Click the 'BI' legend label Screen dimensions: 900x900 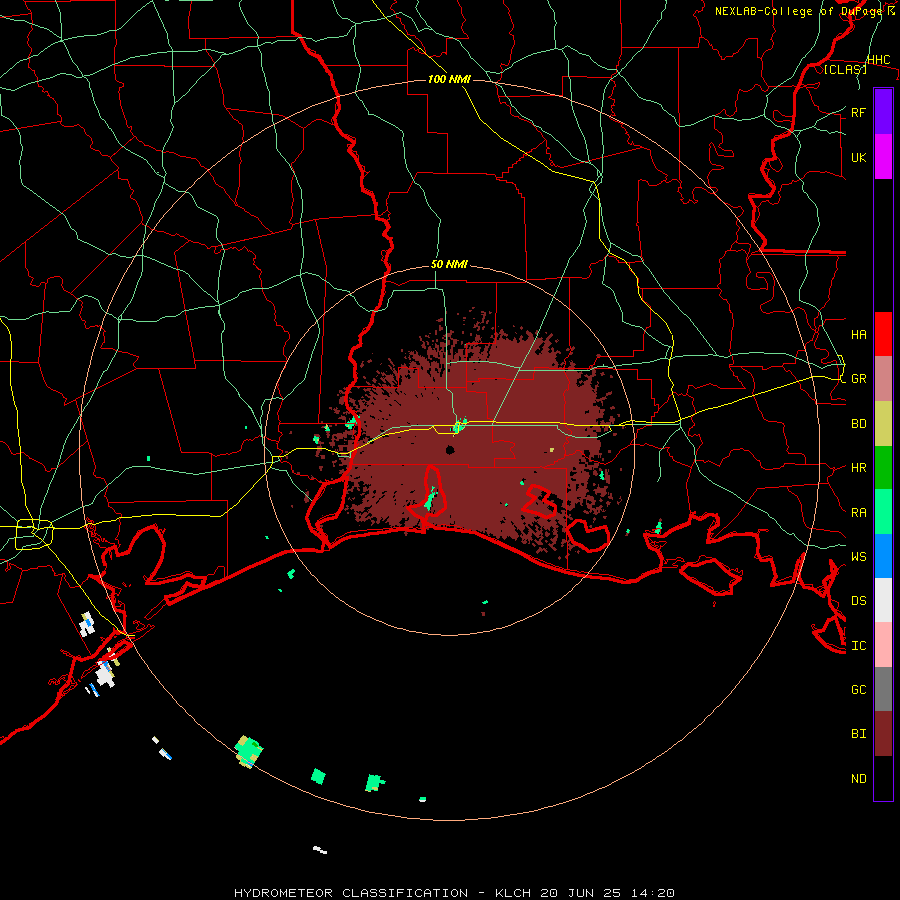tap(858, 734)
